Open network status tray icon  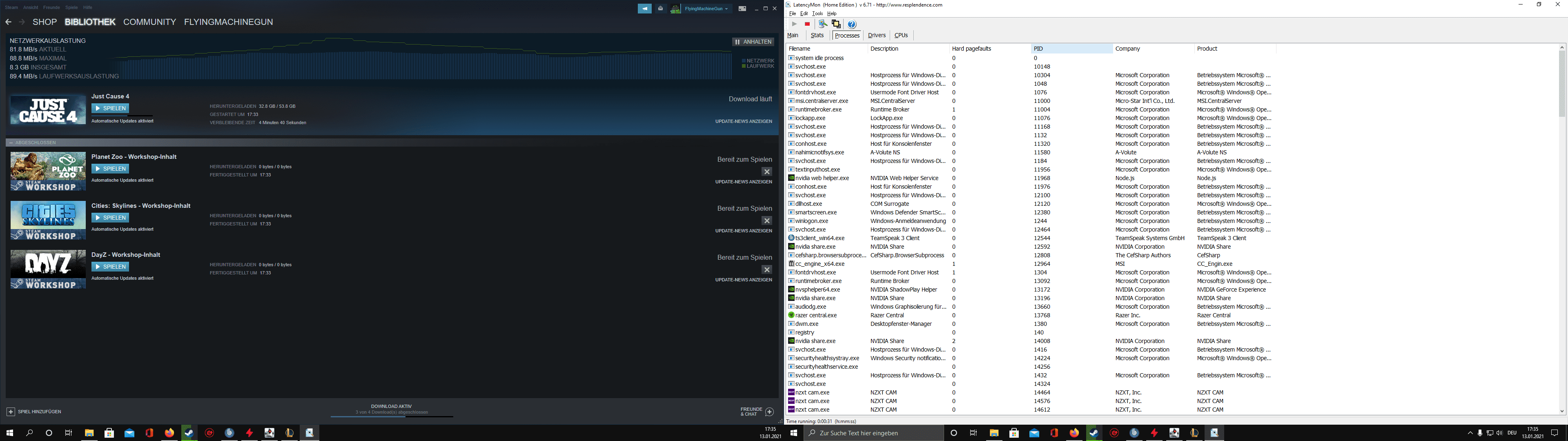[1490, 433]
